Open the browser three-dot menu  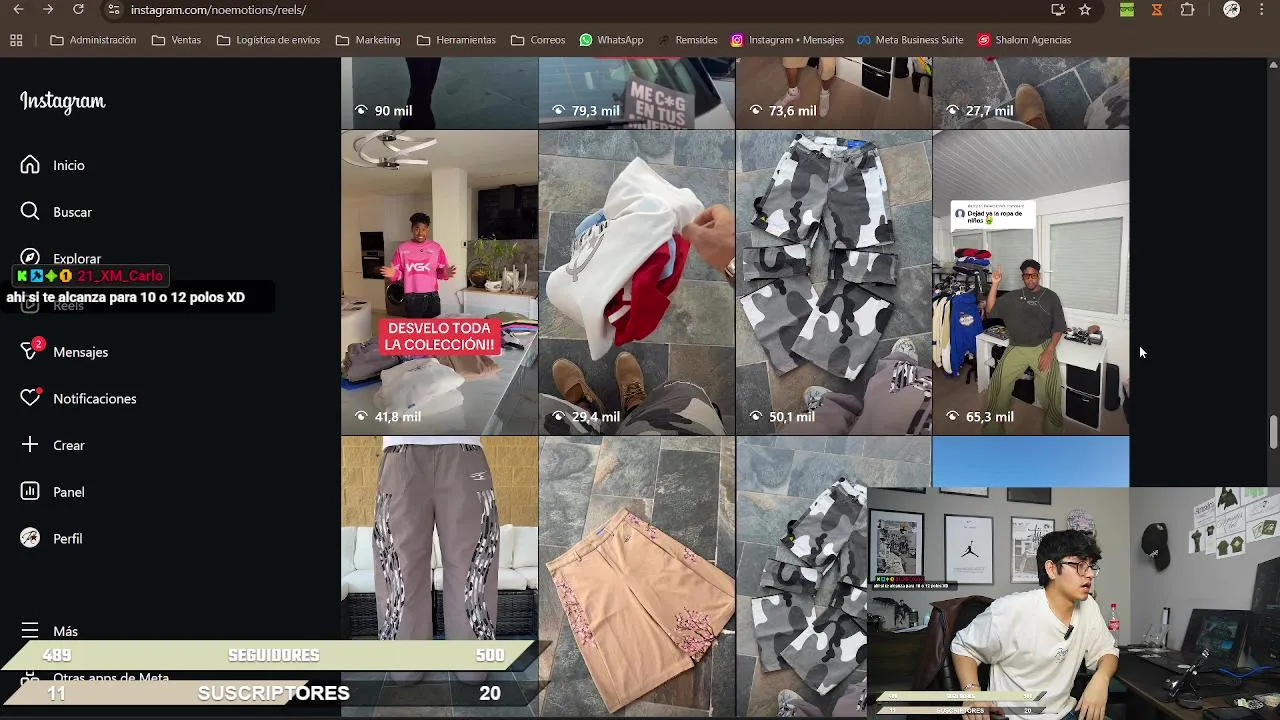click(1262, 10)
